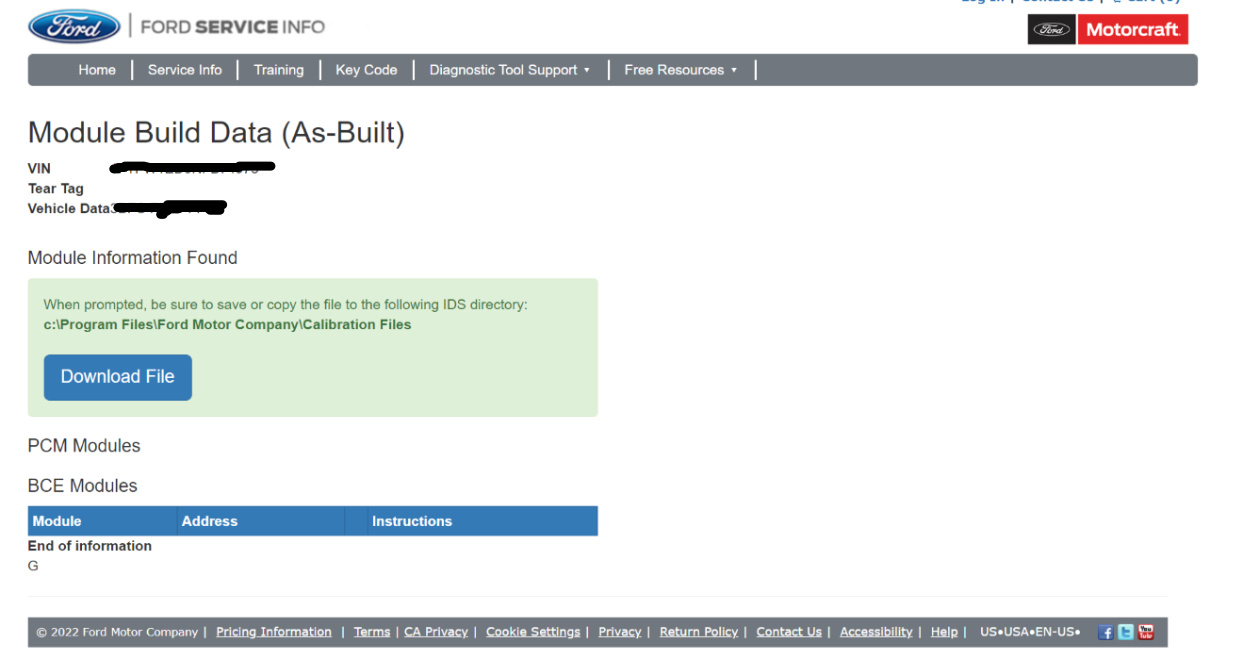Open the Facebook icon in footer
The width and height of the screenshot is (1237, 653).
point(1105,632)
